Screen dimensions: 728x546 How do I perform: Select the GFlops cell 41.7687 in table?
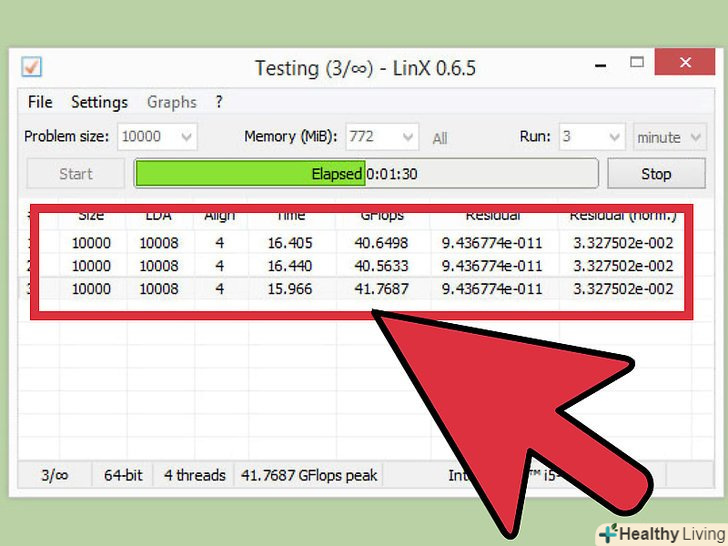(381, 289)
